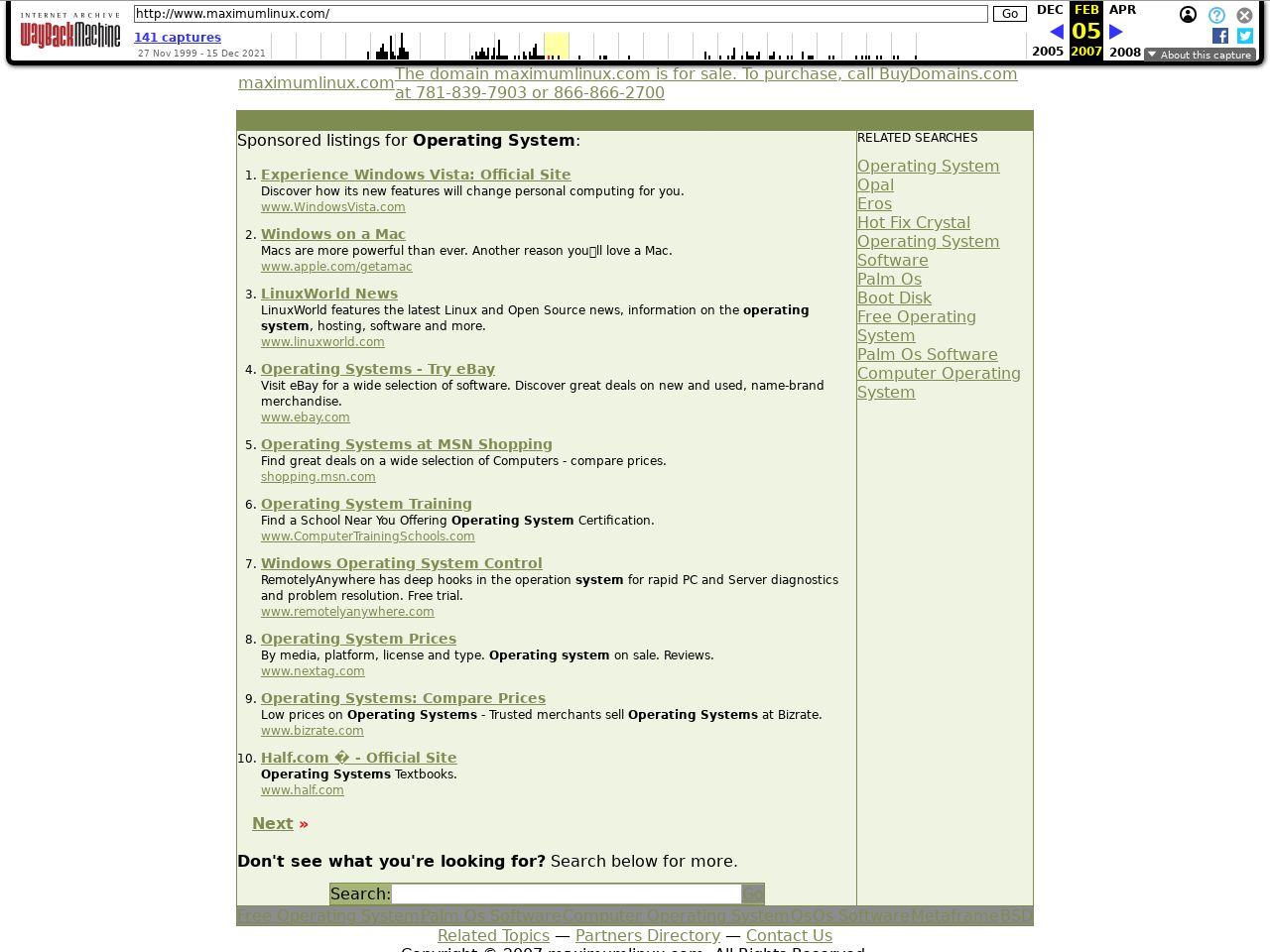Open the Wayback help question mark icon
Viewport: 1270px width, 952px height.
point(1216,15)
